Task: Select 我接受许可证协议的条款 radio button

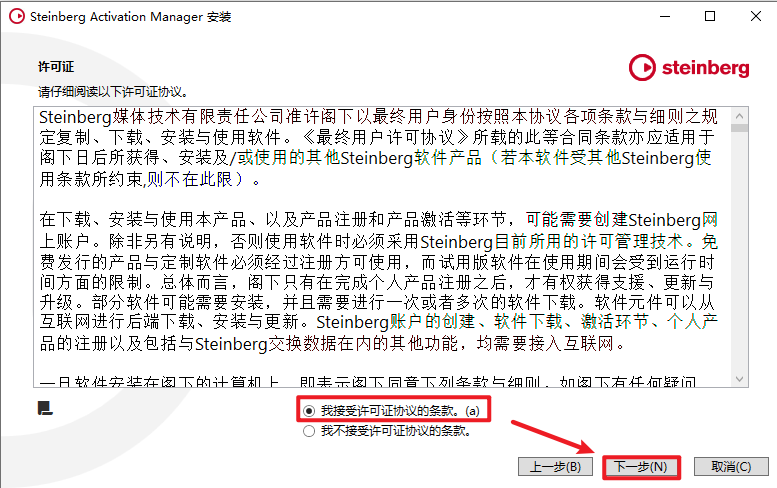Action: pyautogui.click(x=309, y=411)
